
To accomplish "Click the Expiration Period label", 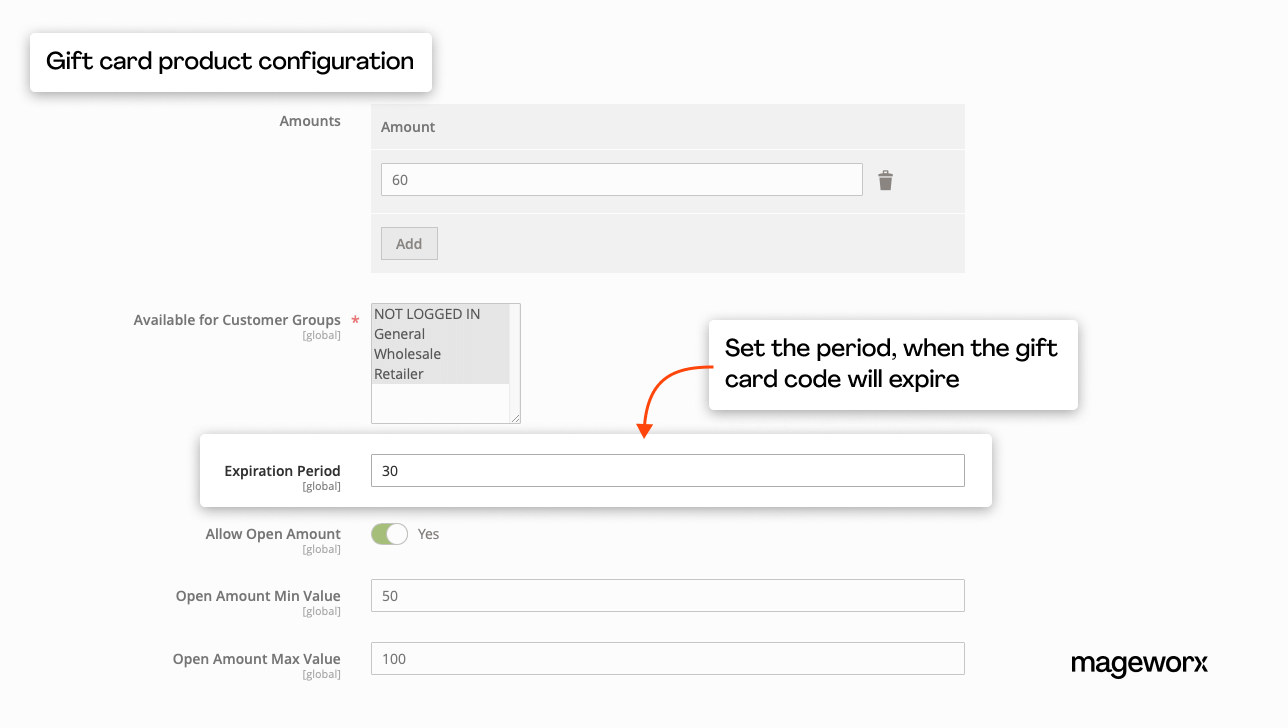I will (282, 471).
